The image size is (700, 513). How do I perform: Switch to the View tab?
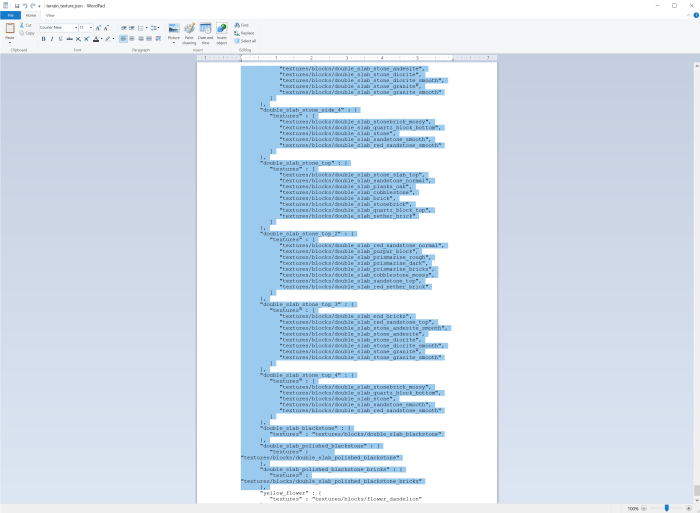tap(50, 15)
